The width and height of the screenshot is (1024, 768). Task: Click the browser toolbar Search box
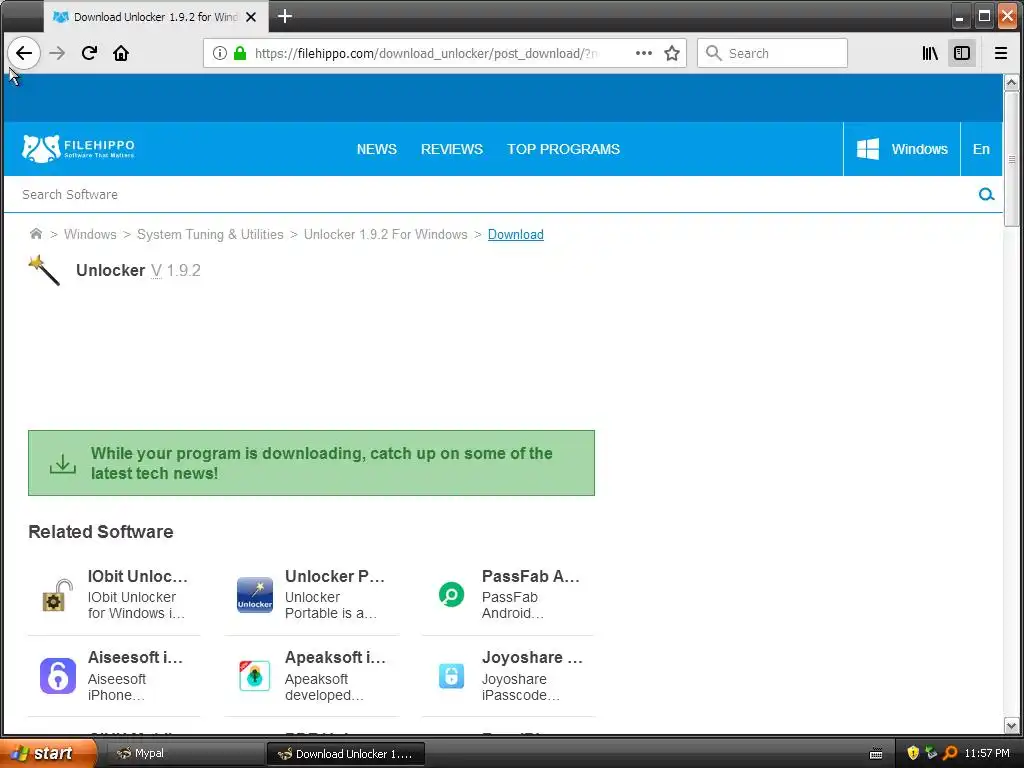point(773,53)
